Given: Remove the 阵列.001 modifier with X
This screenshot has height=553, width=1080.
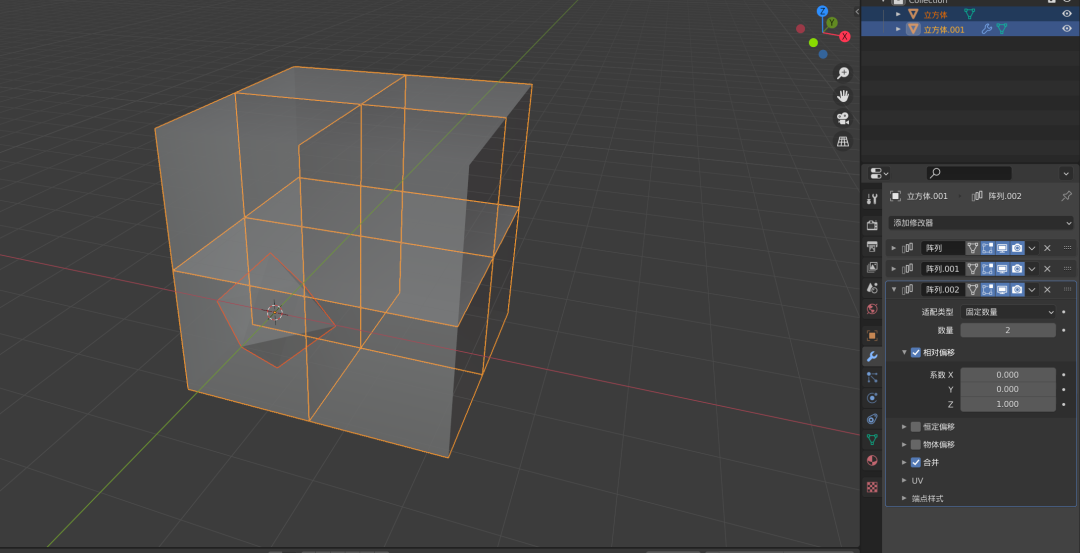Looking at the screenshot, I should [1047, 269].
